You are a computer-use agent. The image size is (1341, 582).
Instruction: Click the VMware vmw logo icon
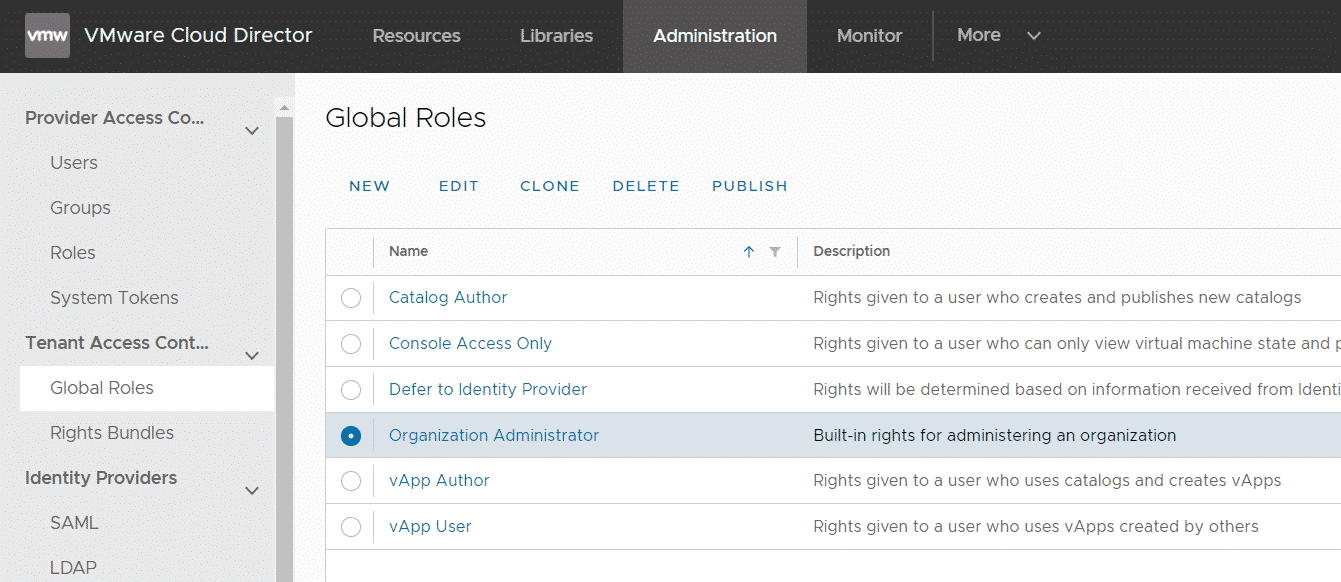(47, 36)
